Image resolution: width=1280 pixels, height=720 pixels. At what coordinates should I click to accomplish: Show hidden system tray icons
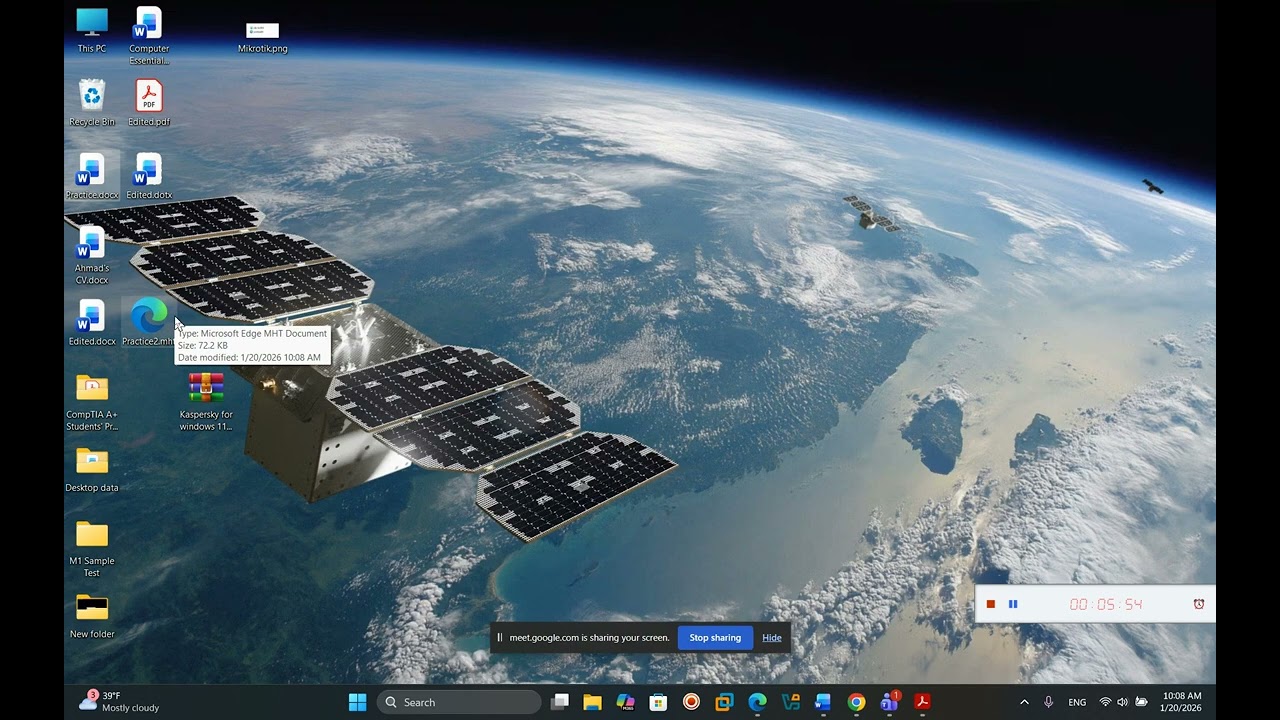tap(1024, 702)
